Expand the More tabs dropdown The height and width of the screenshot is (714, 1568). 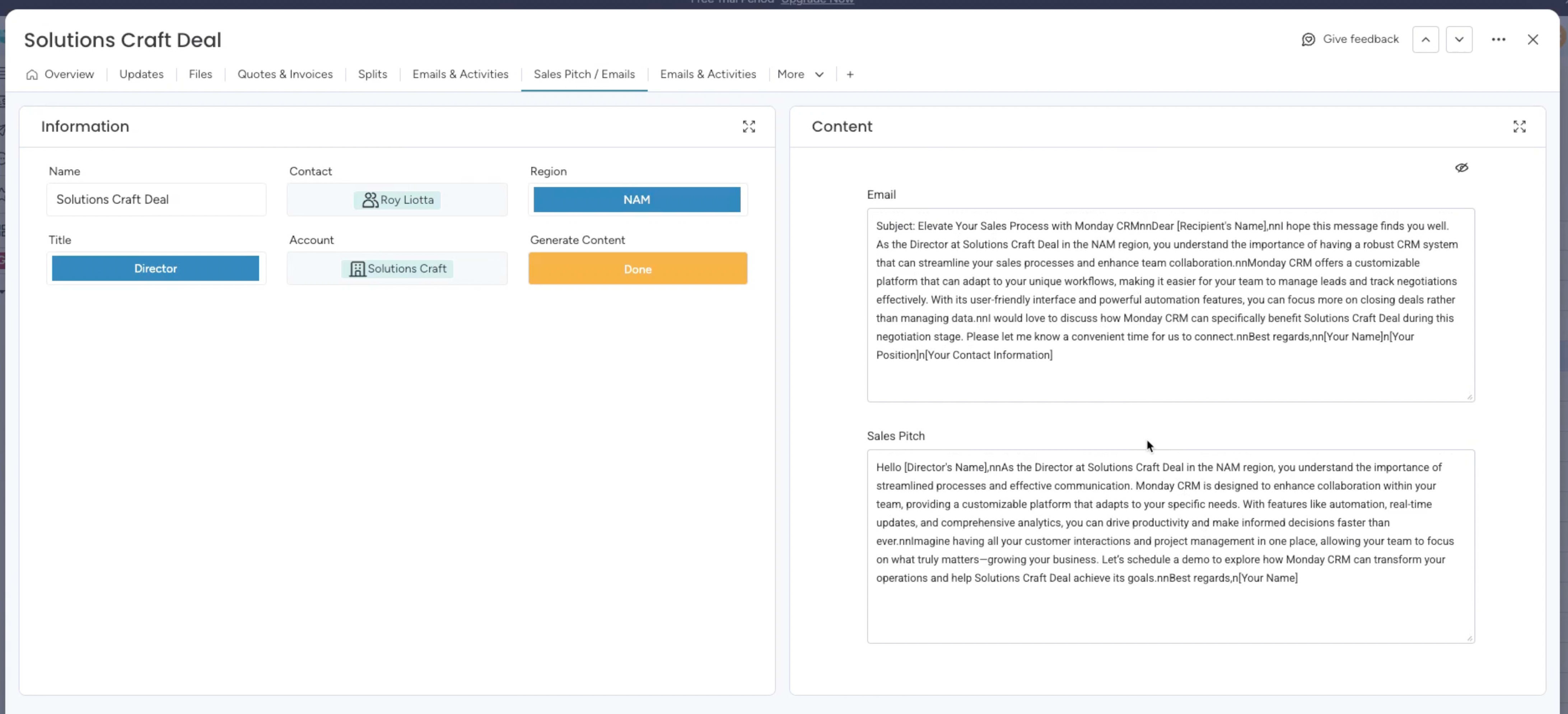coord(801,74)
